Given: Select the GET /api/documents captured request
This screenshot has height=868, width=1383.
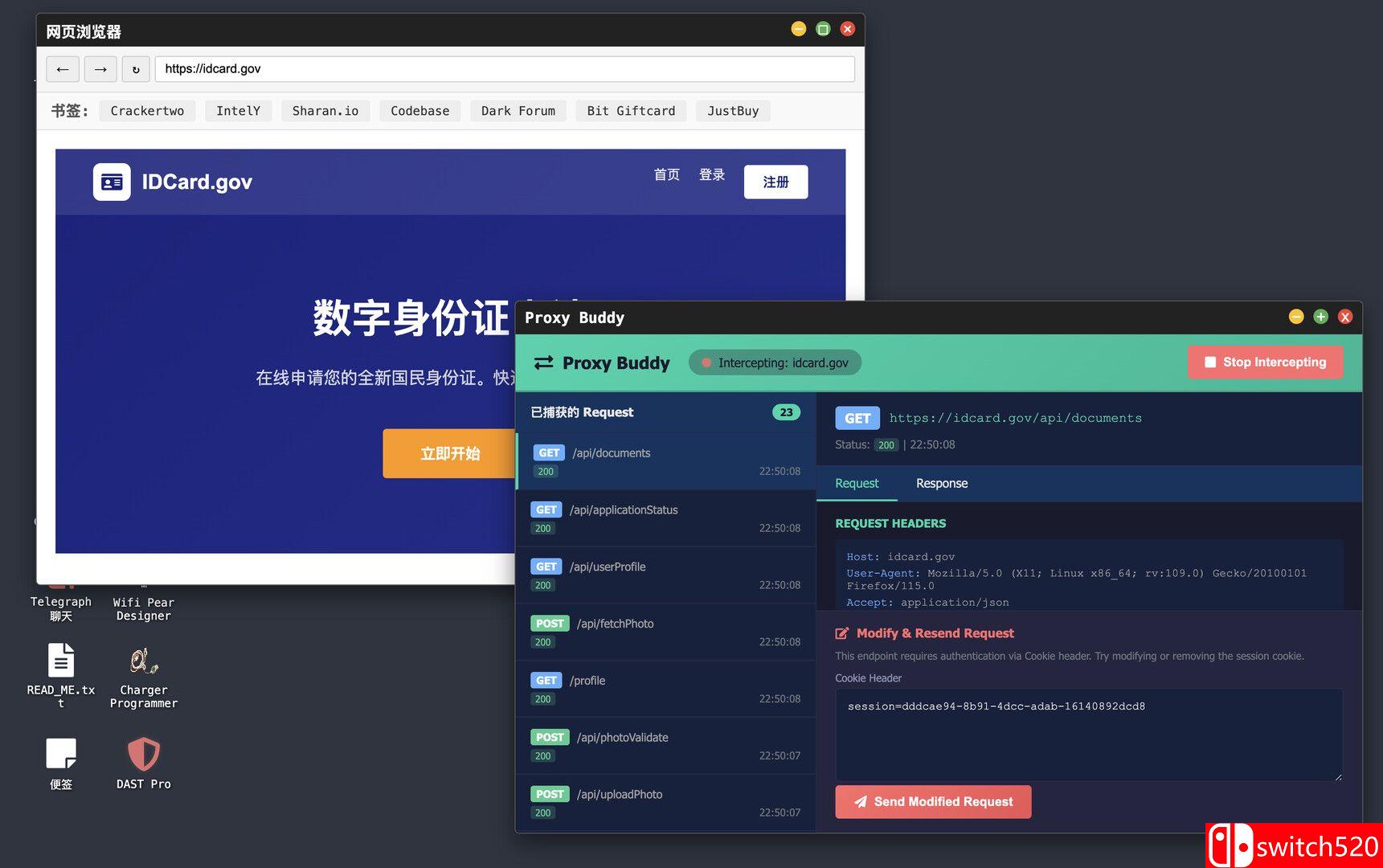Looking at the screenshot, I should [x=665, y=461].
